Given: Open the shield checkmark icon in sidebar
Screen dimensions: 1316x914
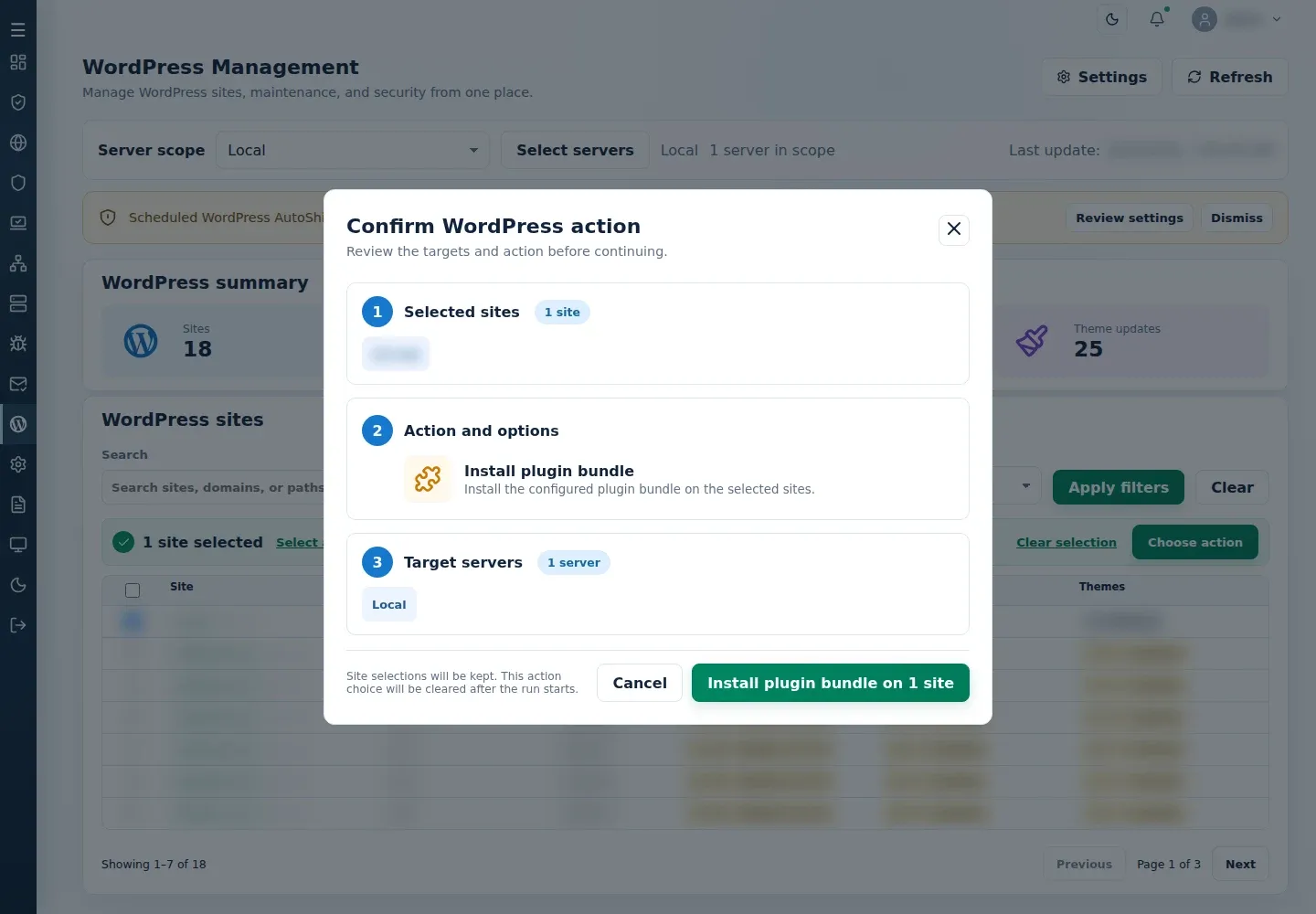Looking at the screenshot, I should pos(18,102).
